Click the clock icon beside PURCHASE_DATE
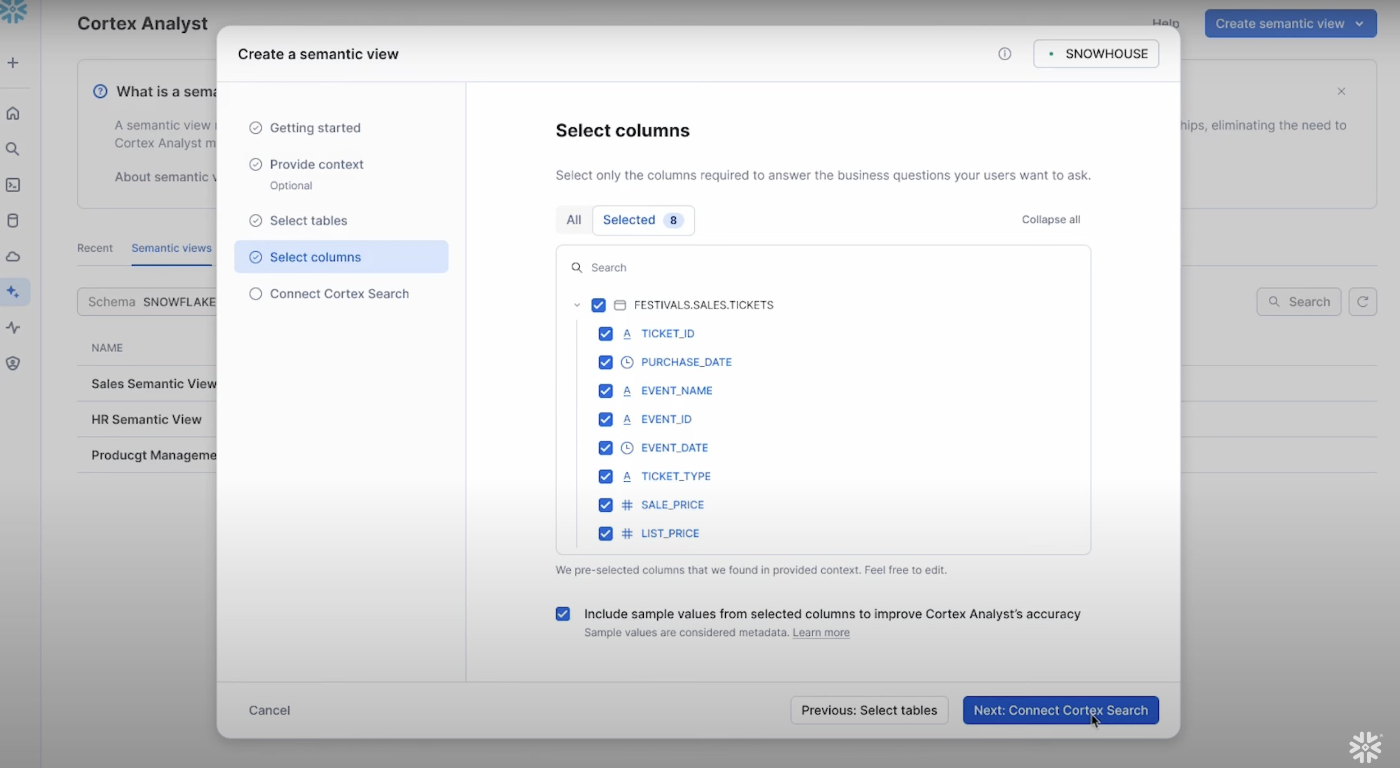Screen dimensions: 1400x768 pos(627,362)
